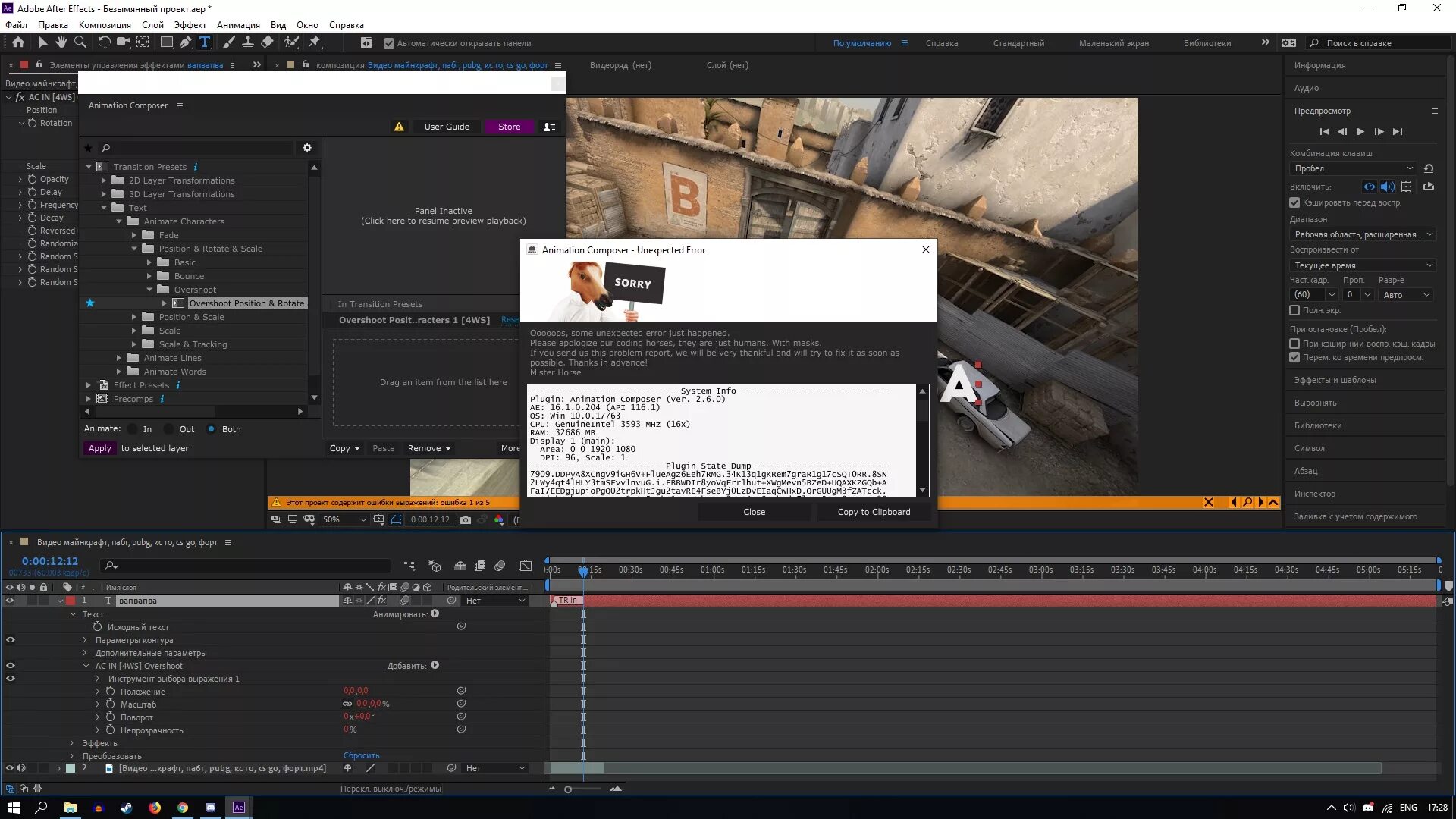Select the Puppet Pin tool
This screenshot has width=1456, height=819.
tap(314, 42)
